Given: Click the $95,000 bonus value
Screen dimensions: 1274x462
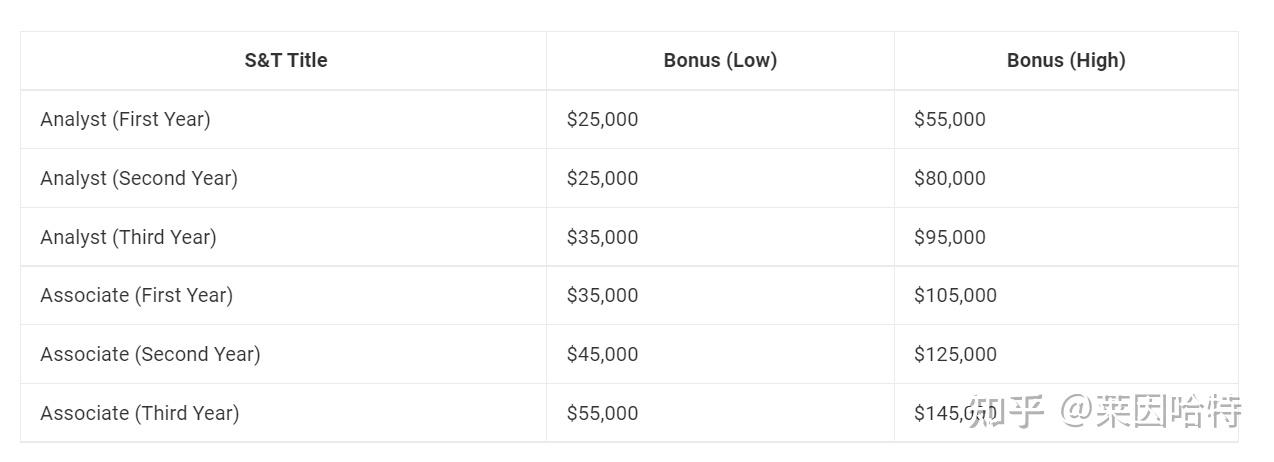Looking at the screenshot, I should coord(949,237).
